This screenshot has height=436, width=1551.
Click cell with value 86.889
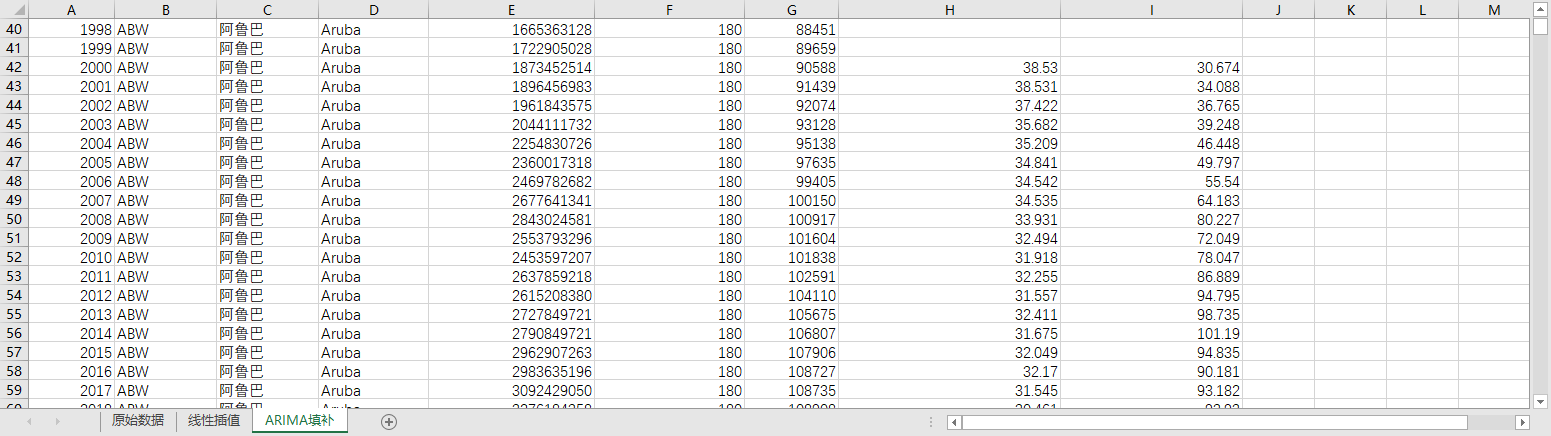point(1151,276)
